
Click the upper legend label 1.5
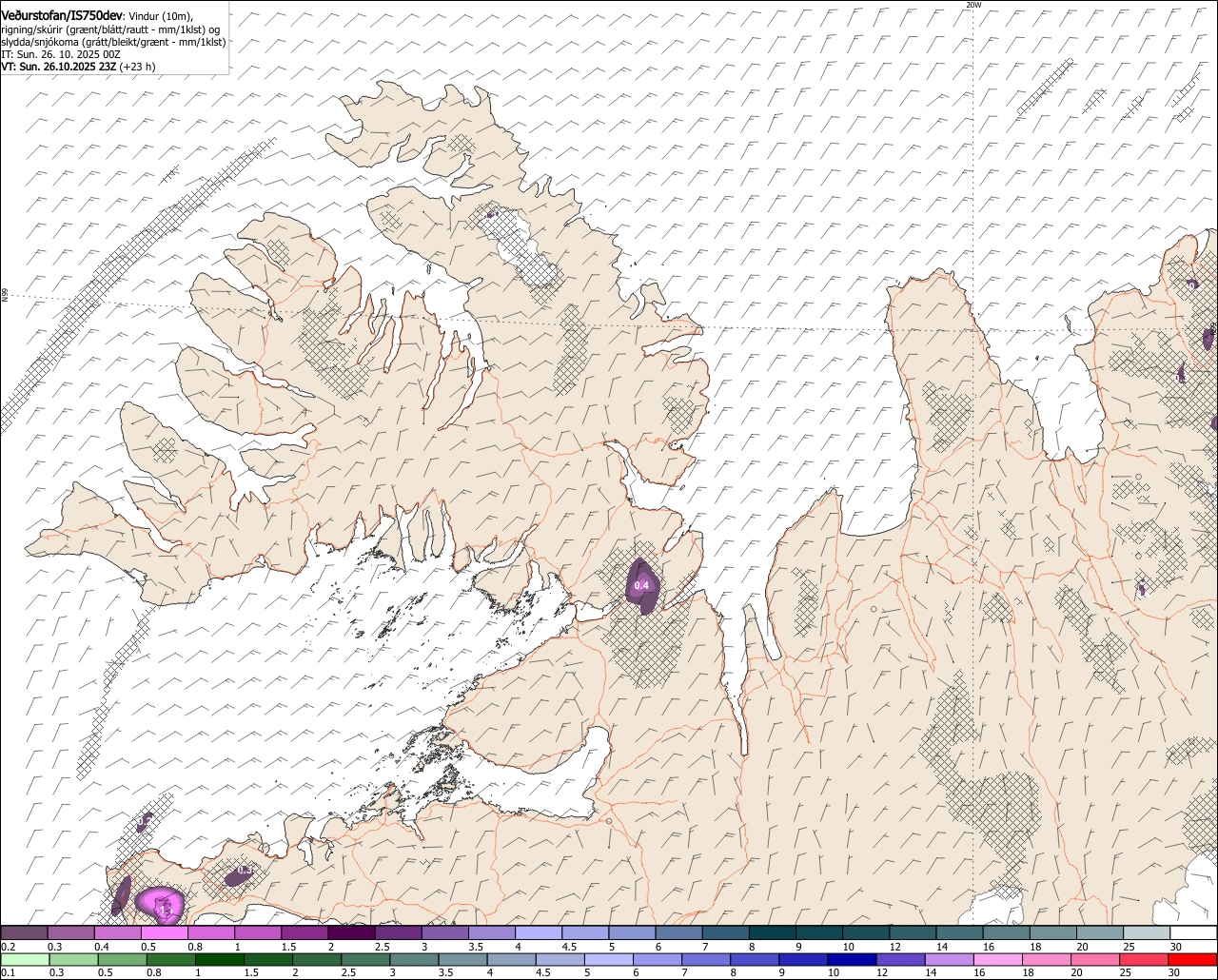click(289, 947)
